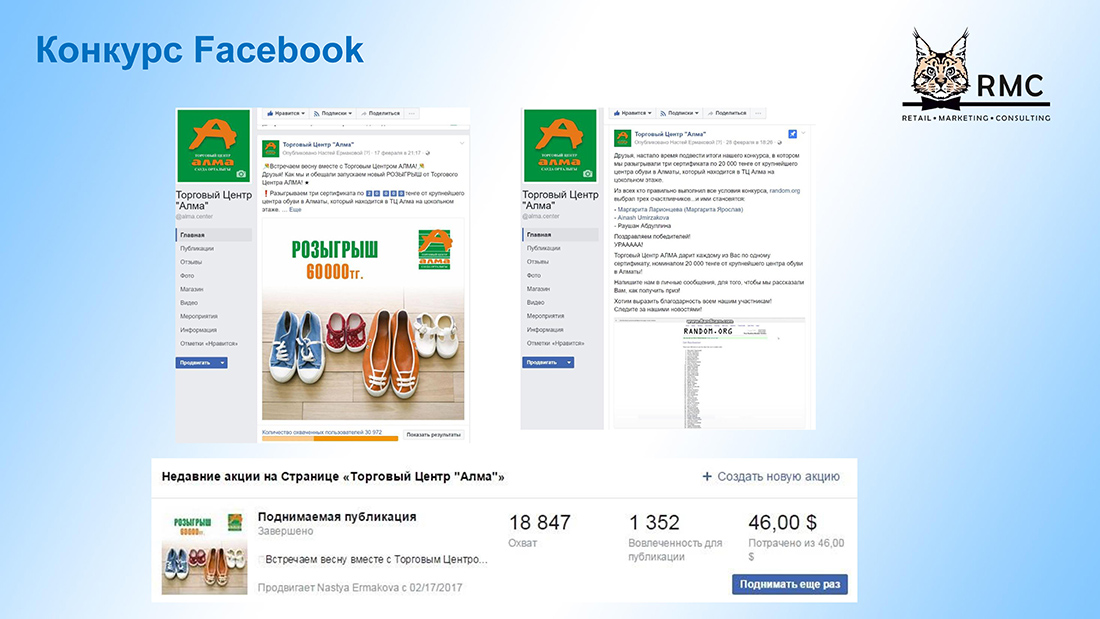Open the three-dots menu beside left Поделиться button
The width and height of the screenshot is (1100, 619).
click(412, 113)
